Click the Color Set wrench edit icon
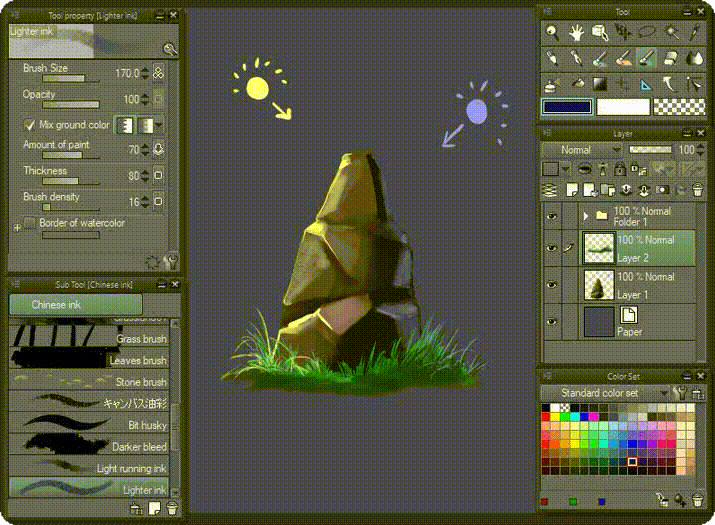The width and height of the screenshot is (715, 525). pos(679,392)
